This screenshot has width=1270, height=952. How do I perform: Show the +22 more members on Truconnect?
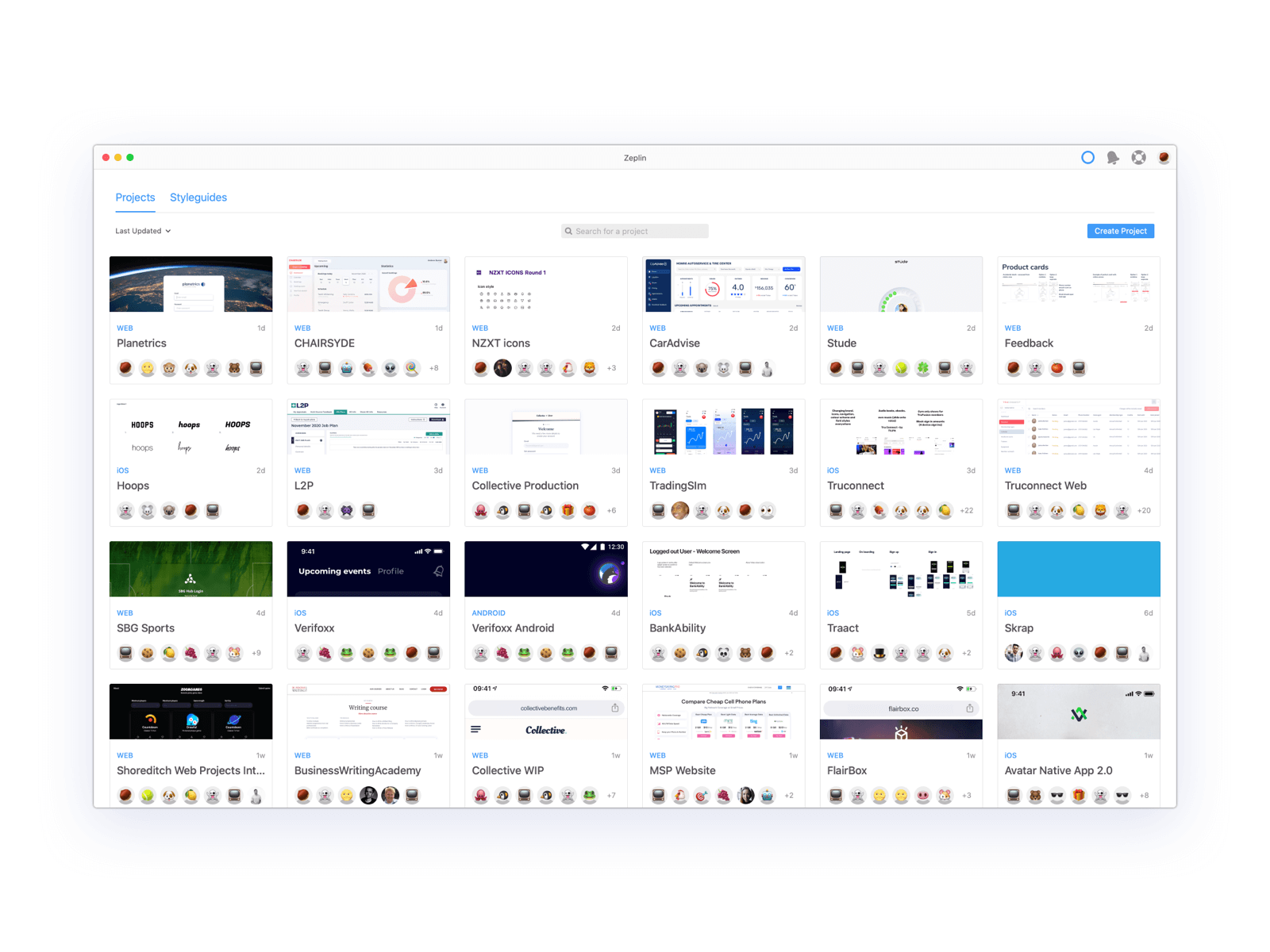[966, 511]
